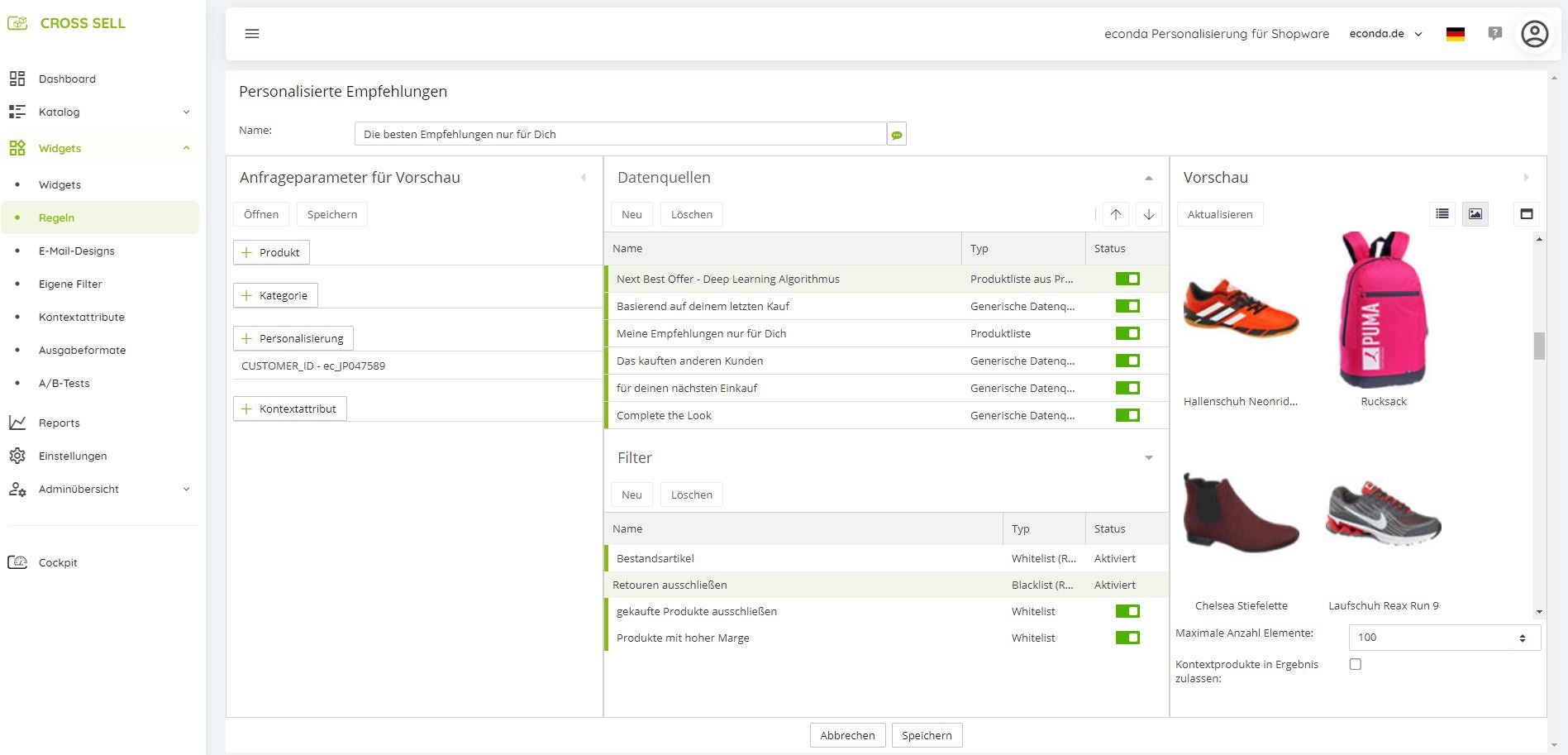Toggle Meine Empfehlungen nur für Dich status
The image size is (1568, 755).
(1127, 333)
